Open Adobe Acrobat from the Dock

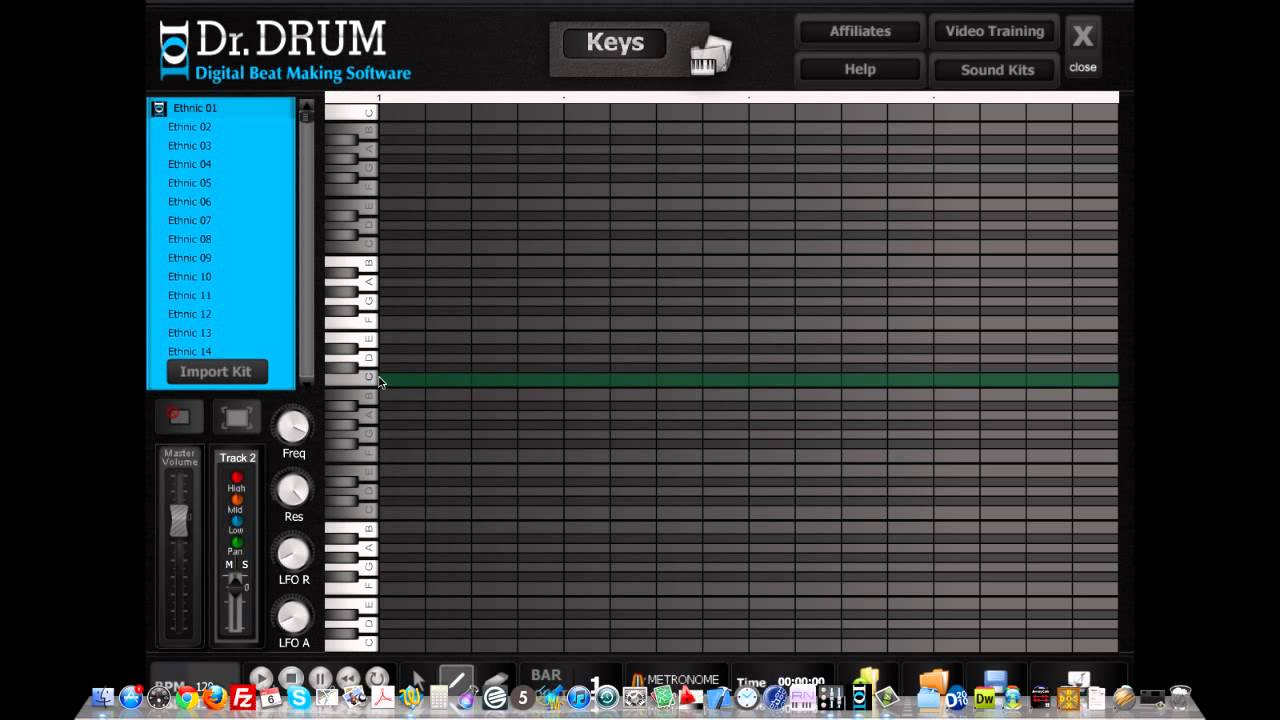click(383, 697)
